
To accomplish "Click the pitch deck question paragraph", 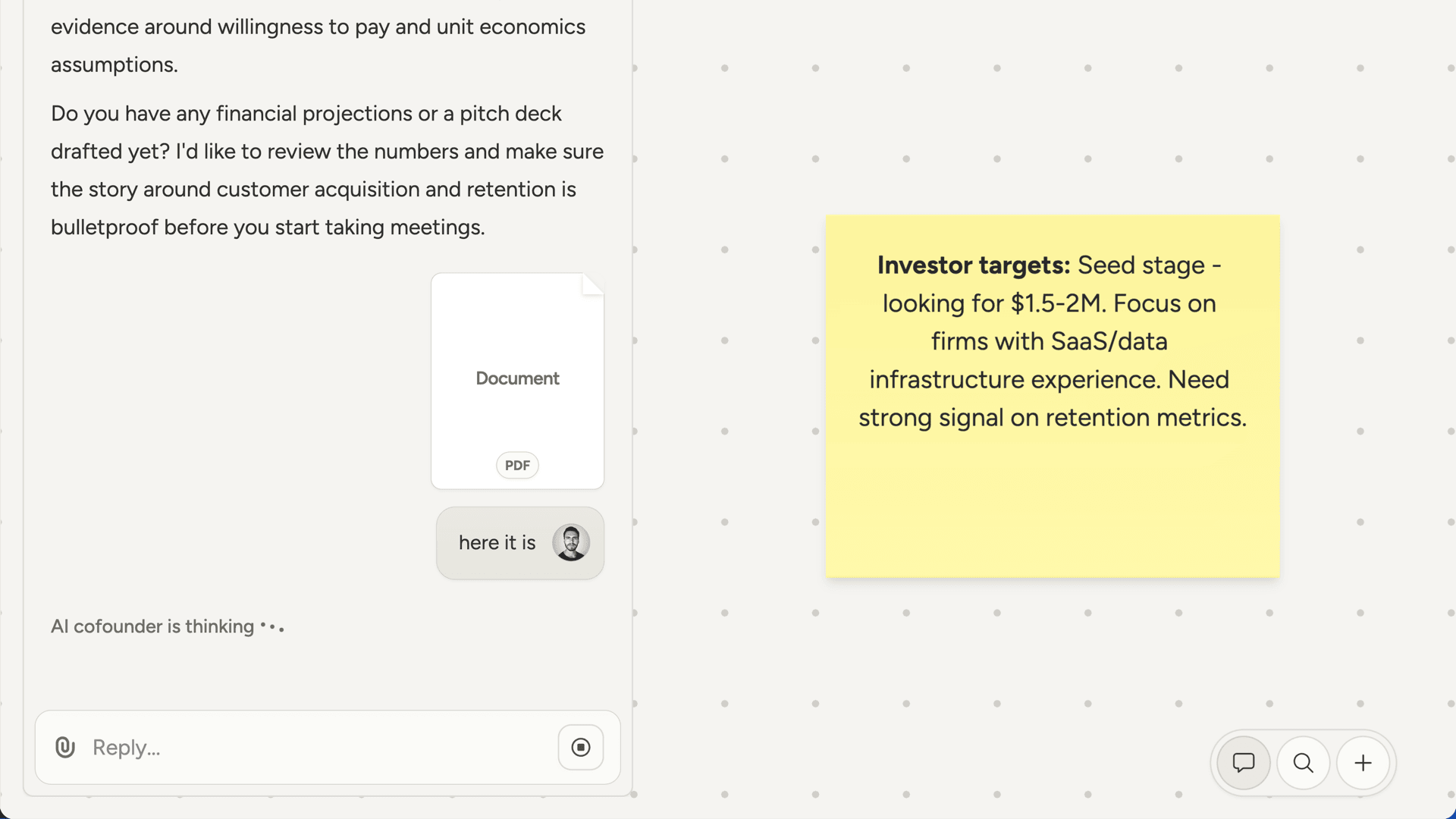I will [328, 171].
